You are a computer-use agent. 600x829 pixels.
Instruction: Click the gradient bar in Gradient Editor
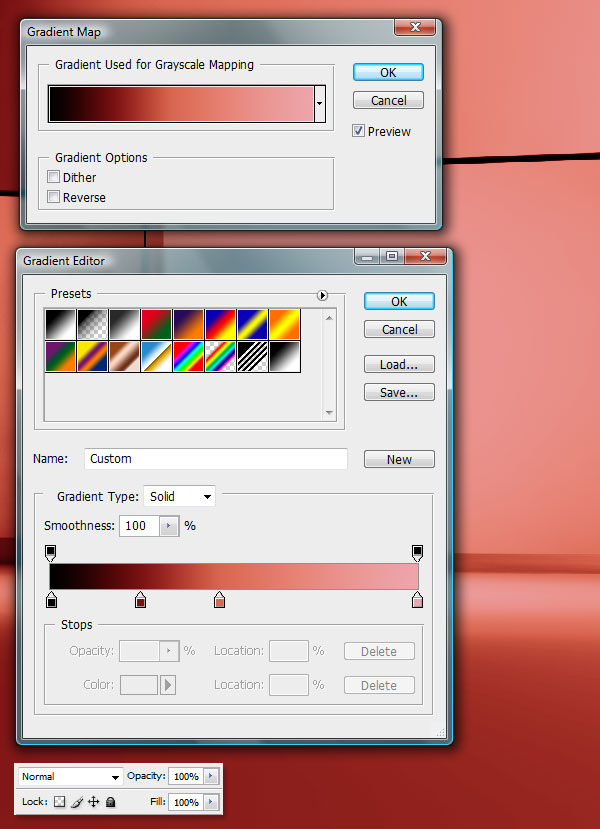(234, 576)
